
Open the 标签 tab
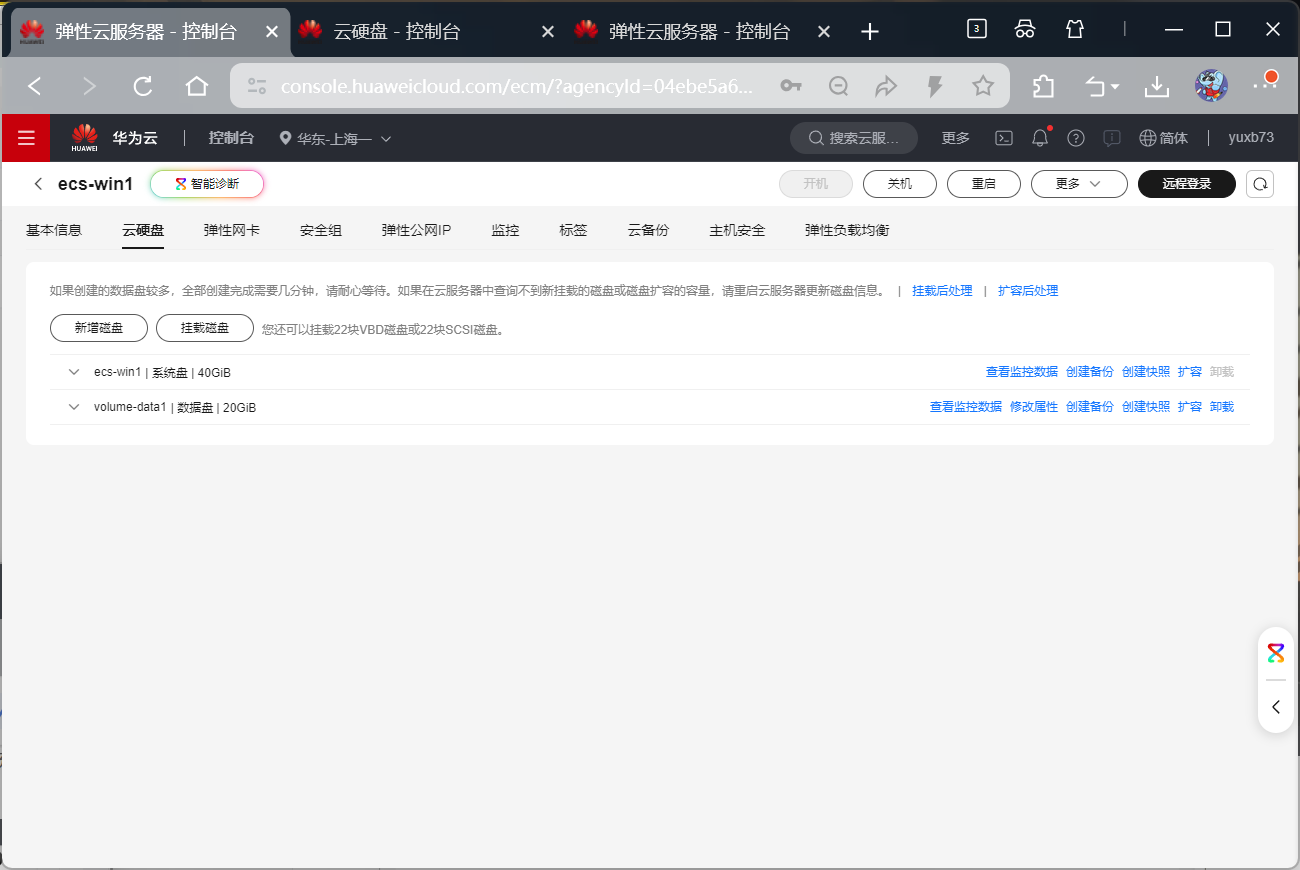[573, 230]
